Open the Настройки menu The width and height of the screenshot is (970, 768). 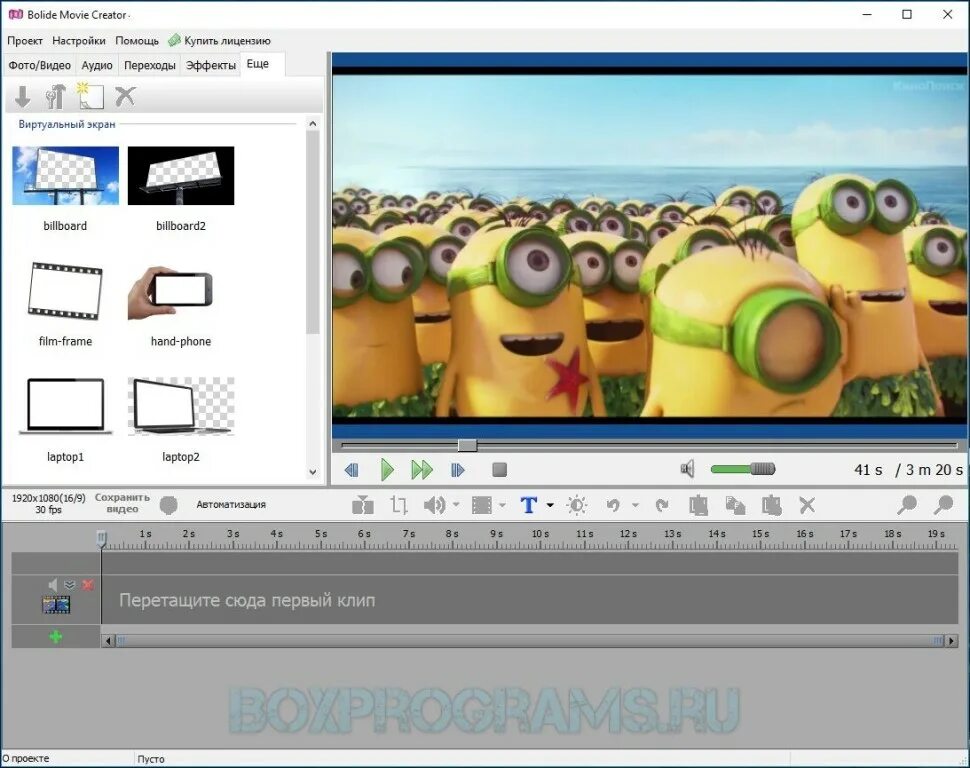coord(79,41)
